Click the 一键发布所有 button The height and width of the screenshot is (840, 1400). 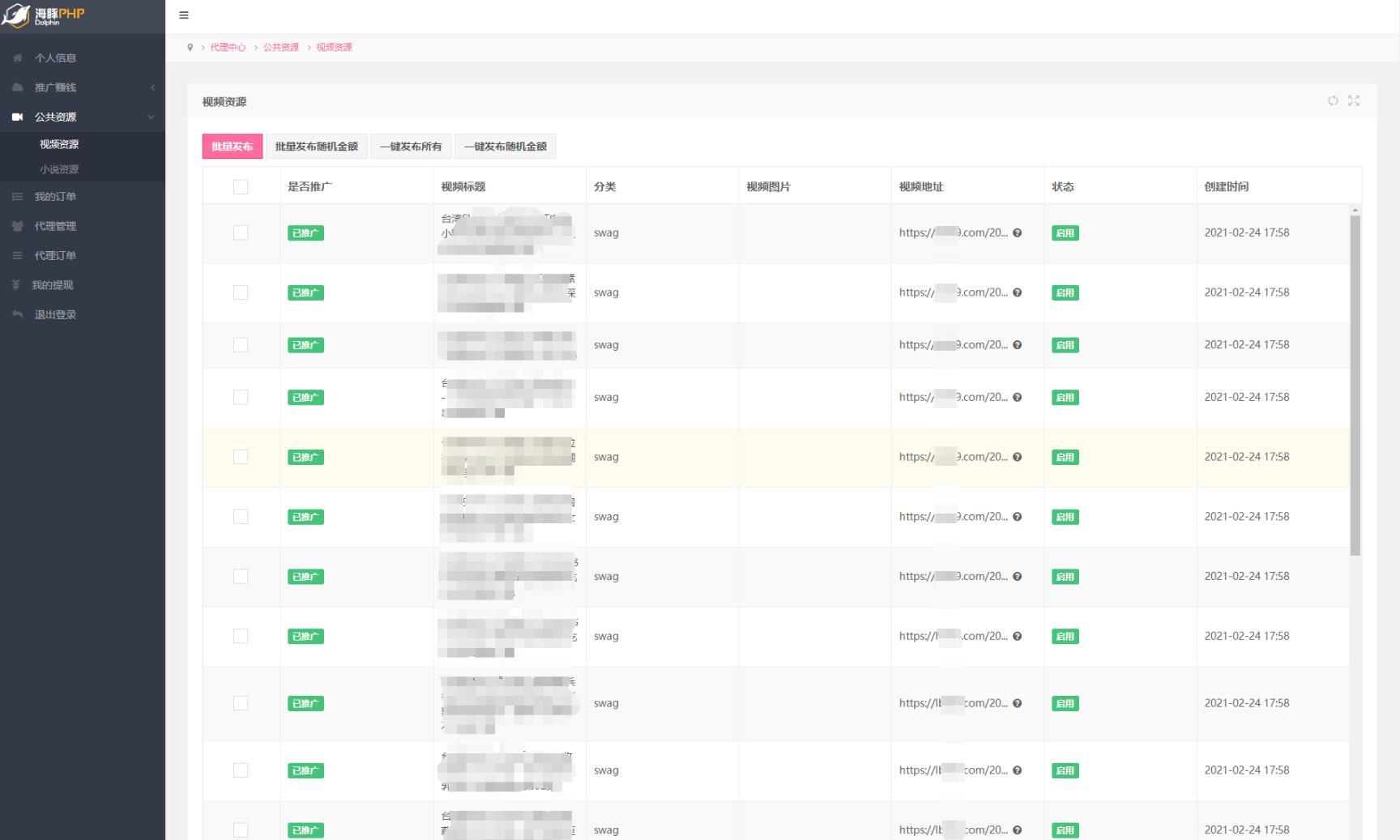[x=411, y=147]
